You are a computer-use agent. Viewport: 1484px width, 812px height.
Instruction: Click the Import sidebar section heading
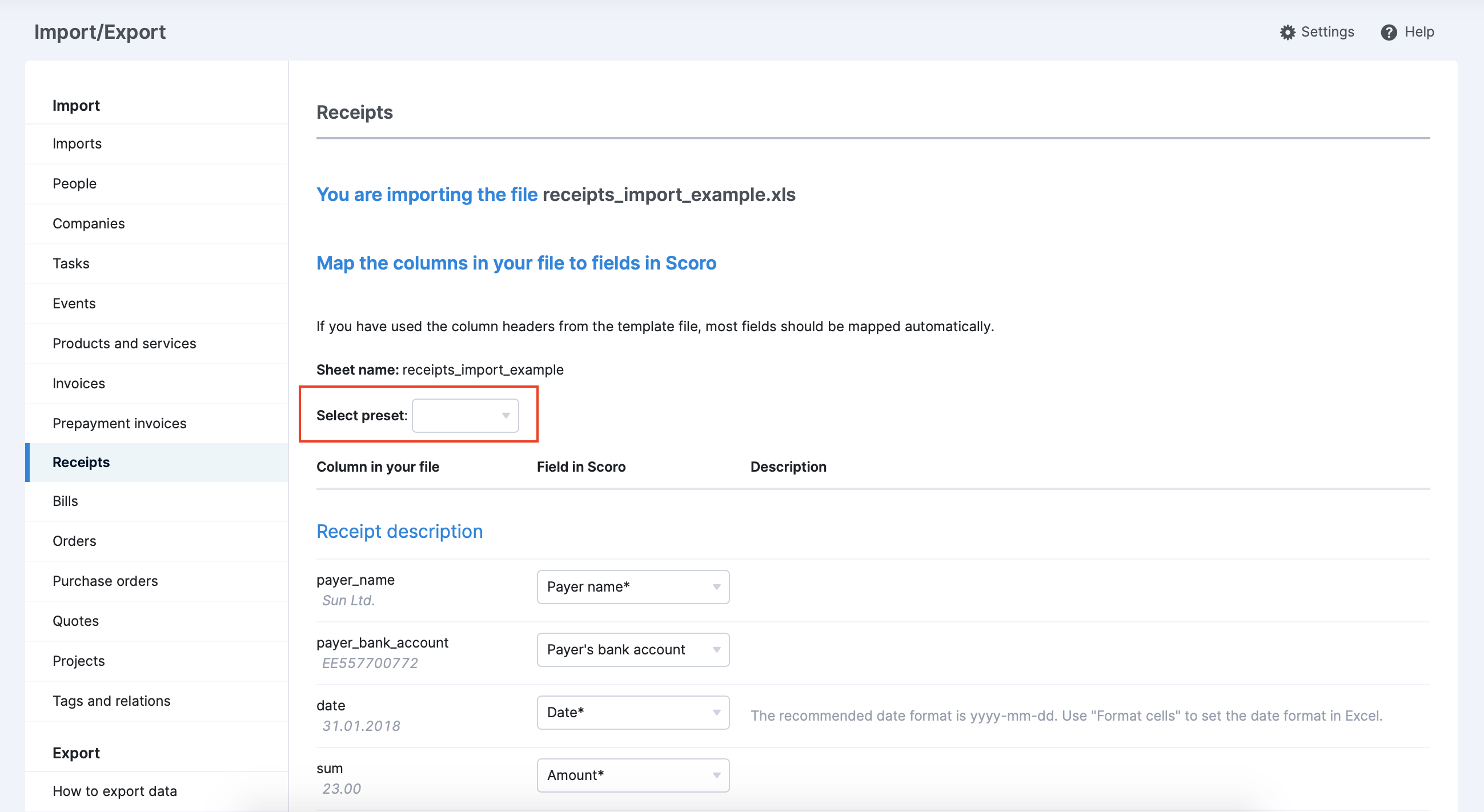coord(76,106)
